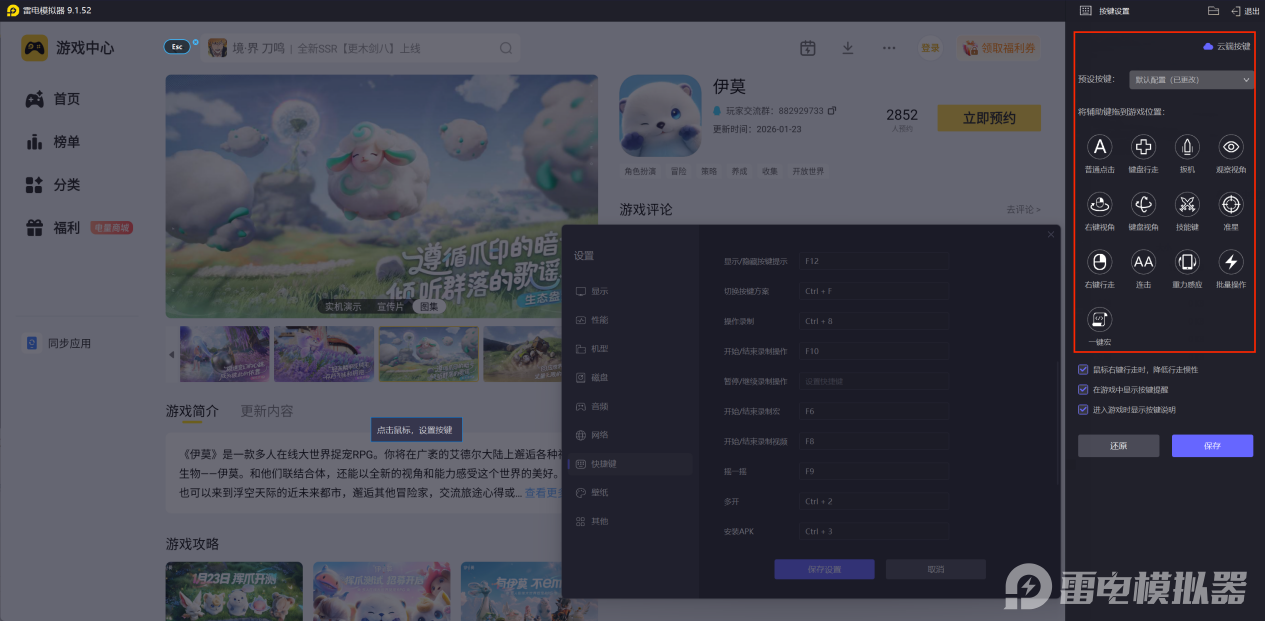
Task: Select the 键盘视角 icon
Action: [1143, 204]
